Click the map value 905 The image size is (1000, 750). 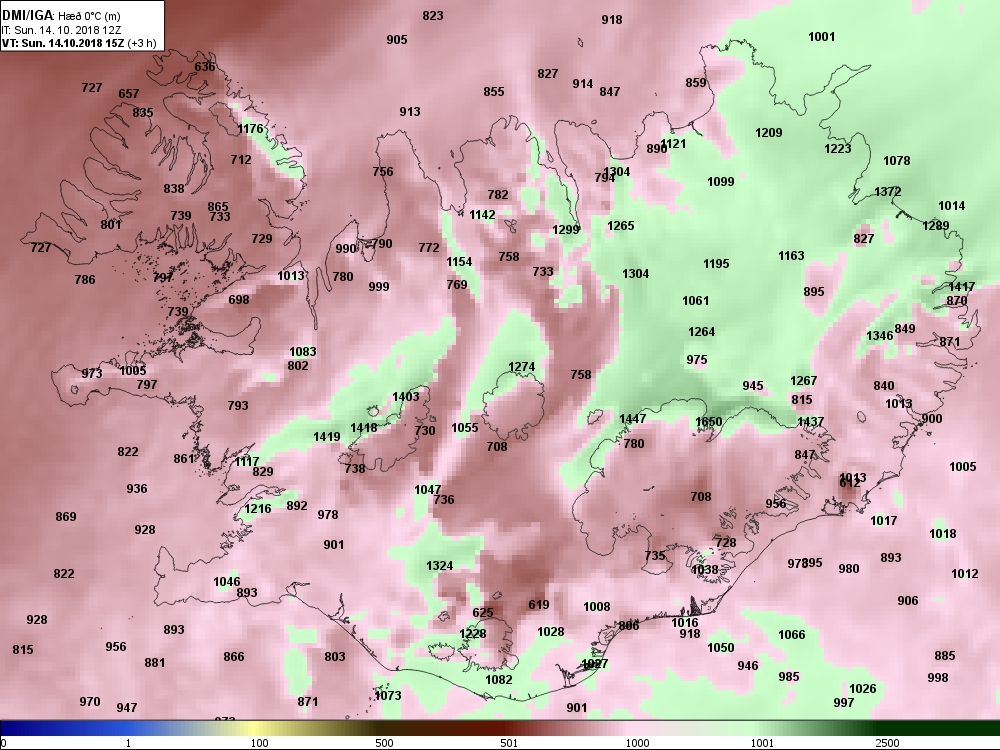tap(397, 40)
